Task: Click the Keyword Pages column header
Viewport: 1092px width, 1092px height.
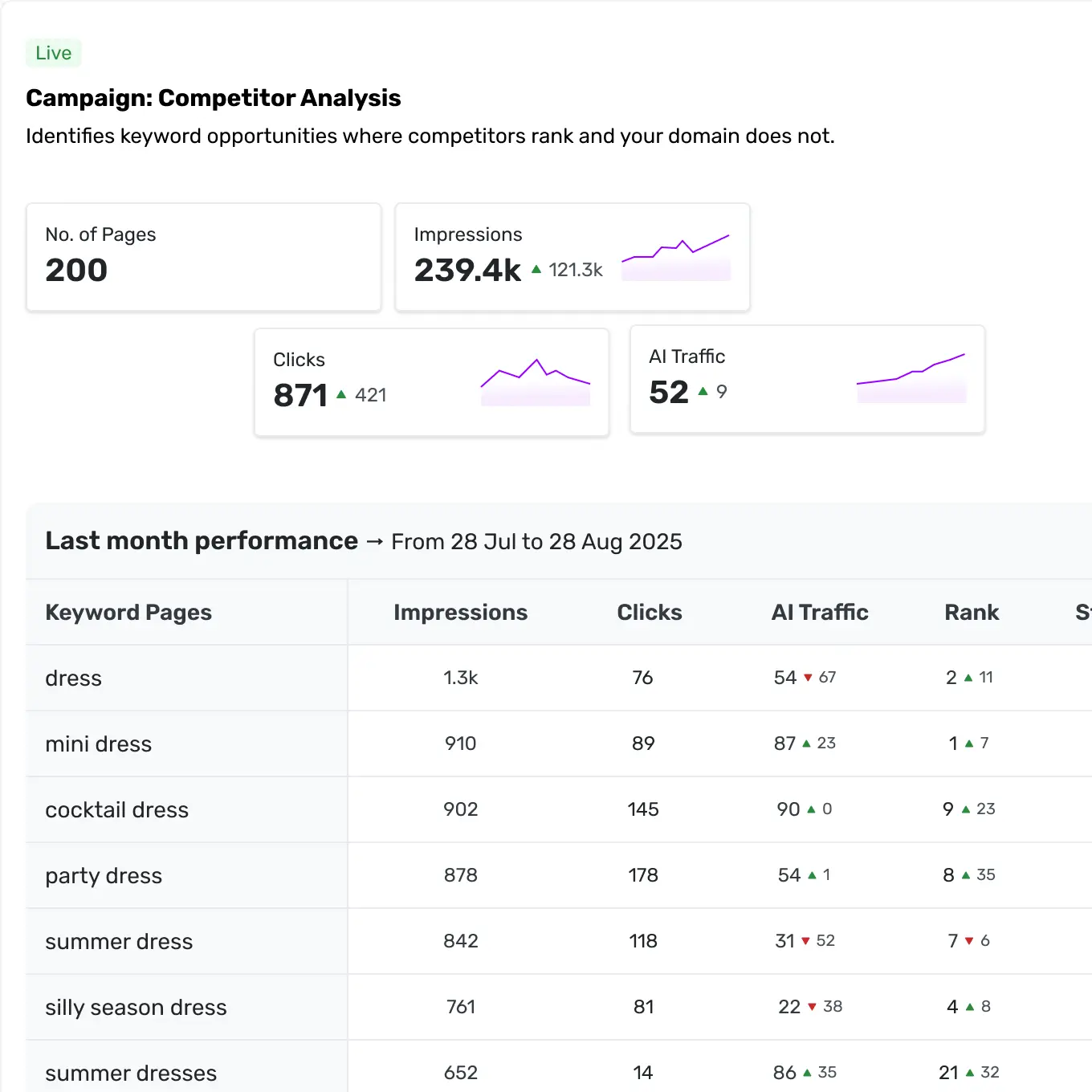Action: pos(128,613)
